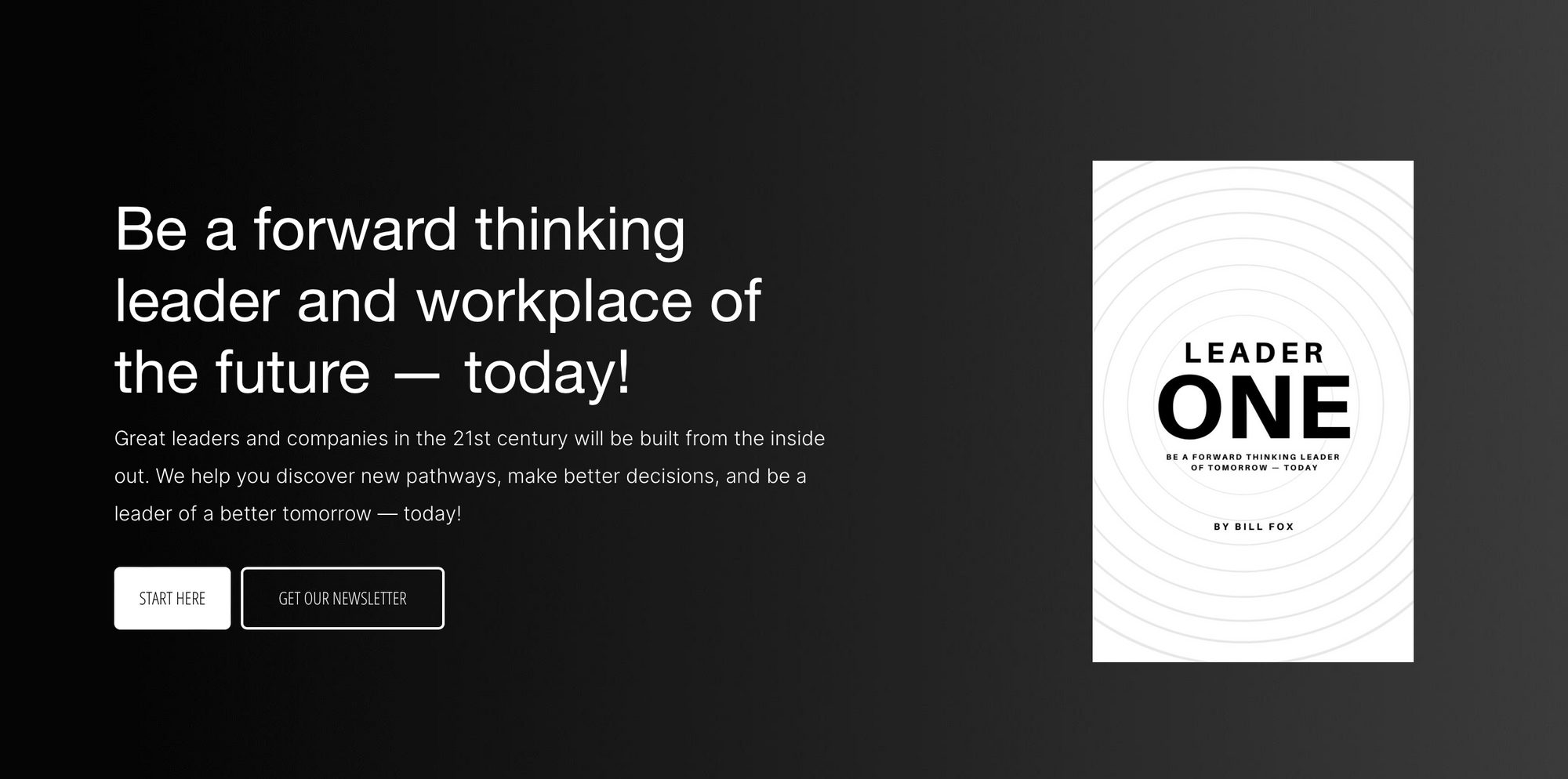The image size is (1568, 779).
Task: Select the word 'today!' in the headline
Action: [x=549, y=374]
